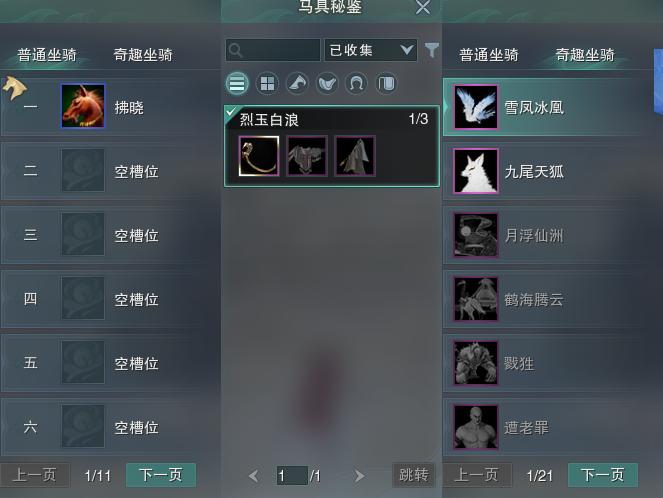Select the list view filter icon
This screenshot has width=663, height=498.
click(x=237, y=83)
